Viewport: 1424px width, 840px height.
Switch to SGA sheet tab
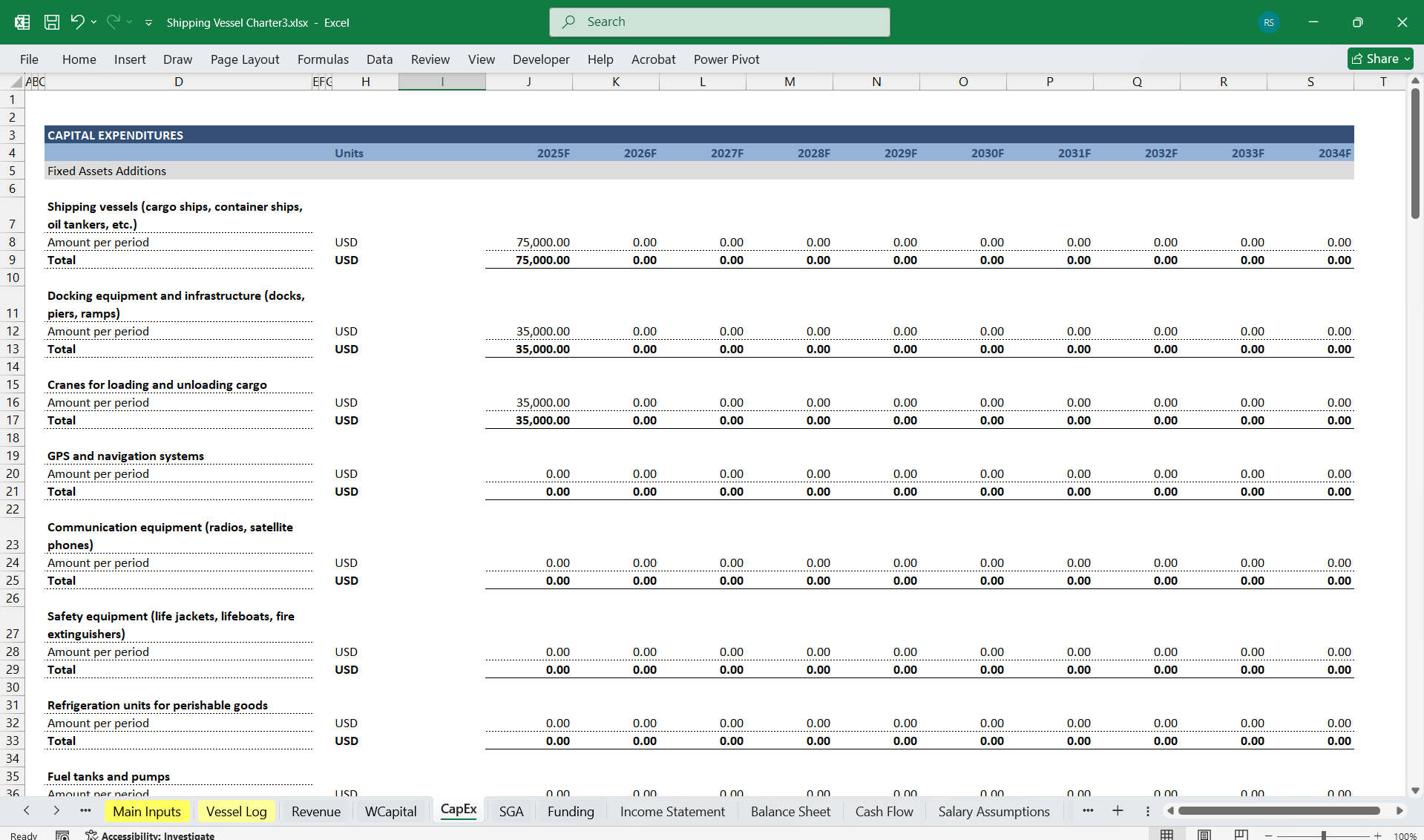(x=511, y=811)
